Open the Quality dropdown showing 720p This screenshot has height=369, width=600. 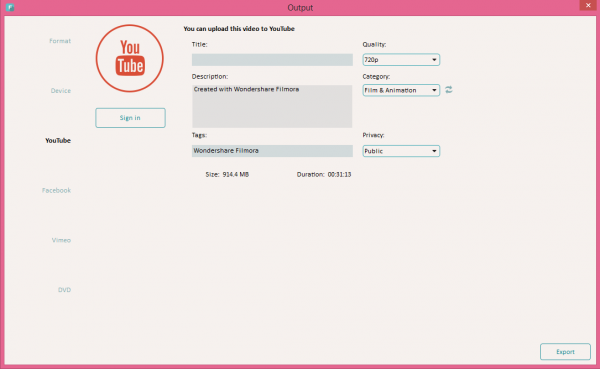point(401,60)
